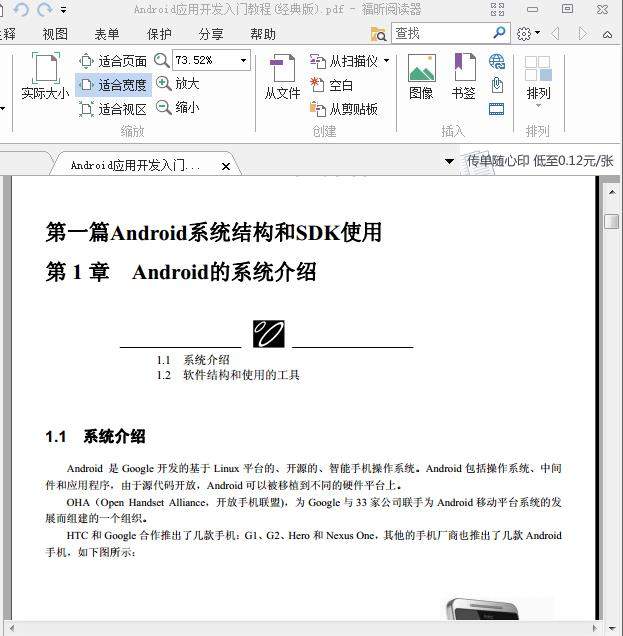Screen dimensions: 623x636
Task: Click the title 第一篇Android系统结构和SDK使用
Action: point(214,232)
